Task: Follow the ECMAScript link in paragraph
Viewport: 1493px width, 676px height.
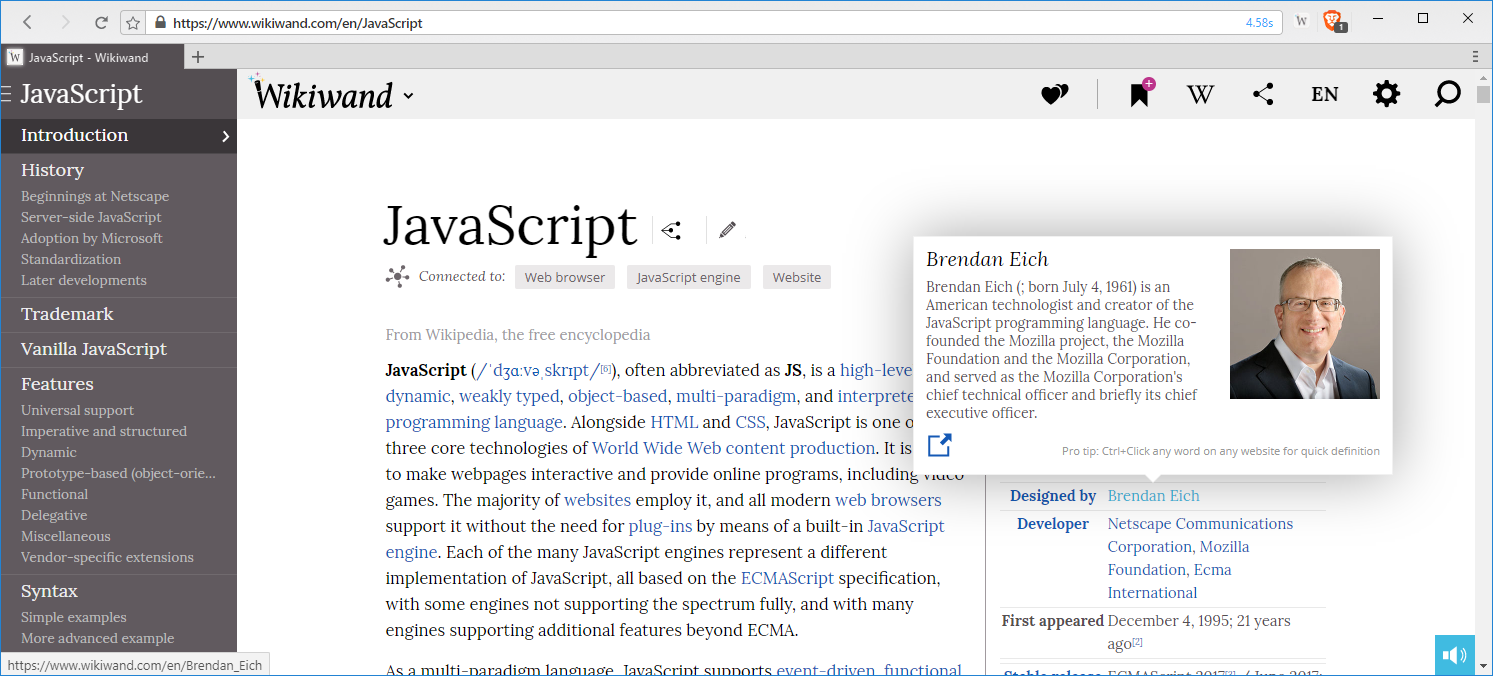Action: pyautogui.click(x=787, y=578)
